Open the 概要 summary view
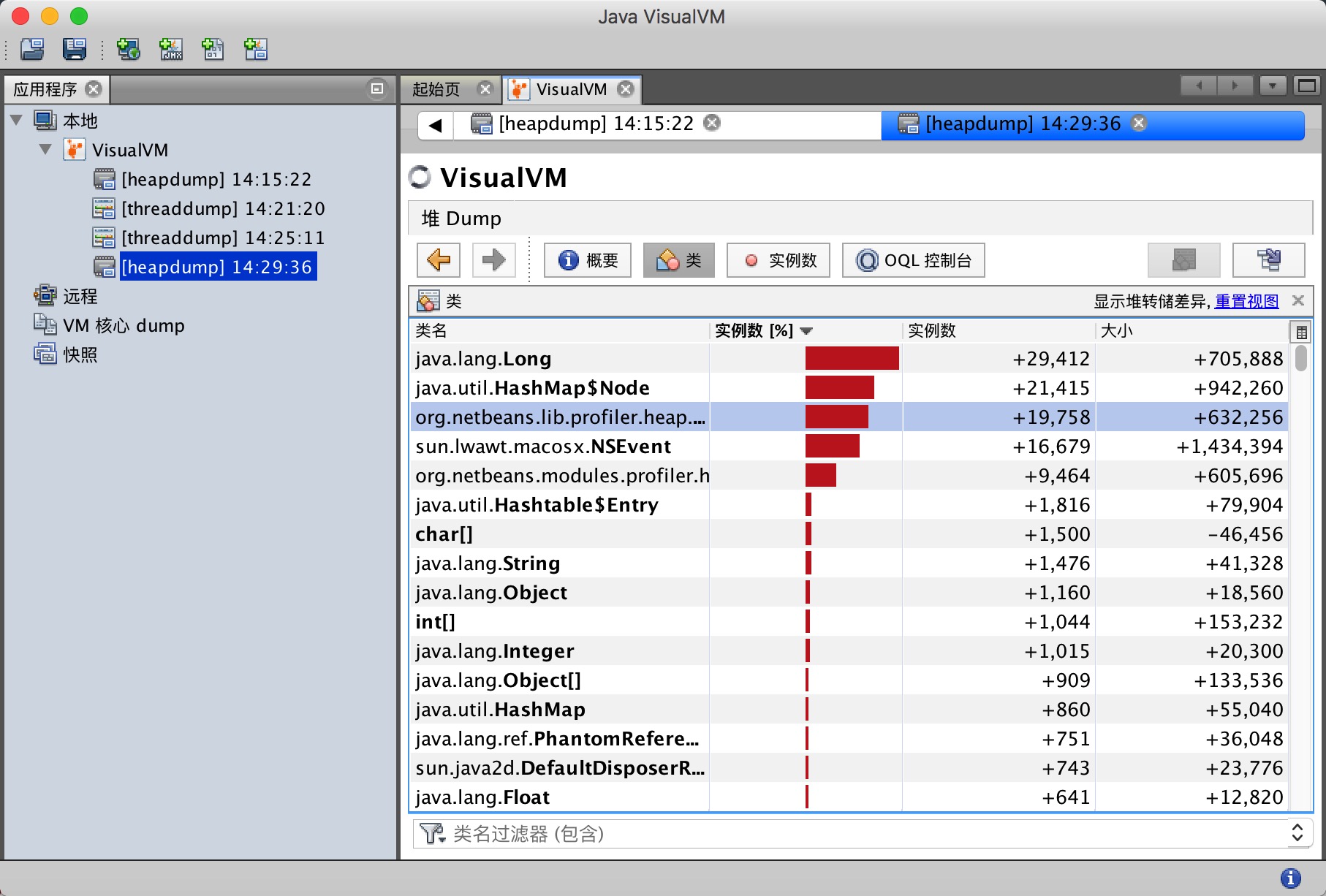This screenshot has height=896, width=1326. (x=588, y=260)
